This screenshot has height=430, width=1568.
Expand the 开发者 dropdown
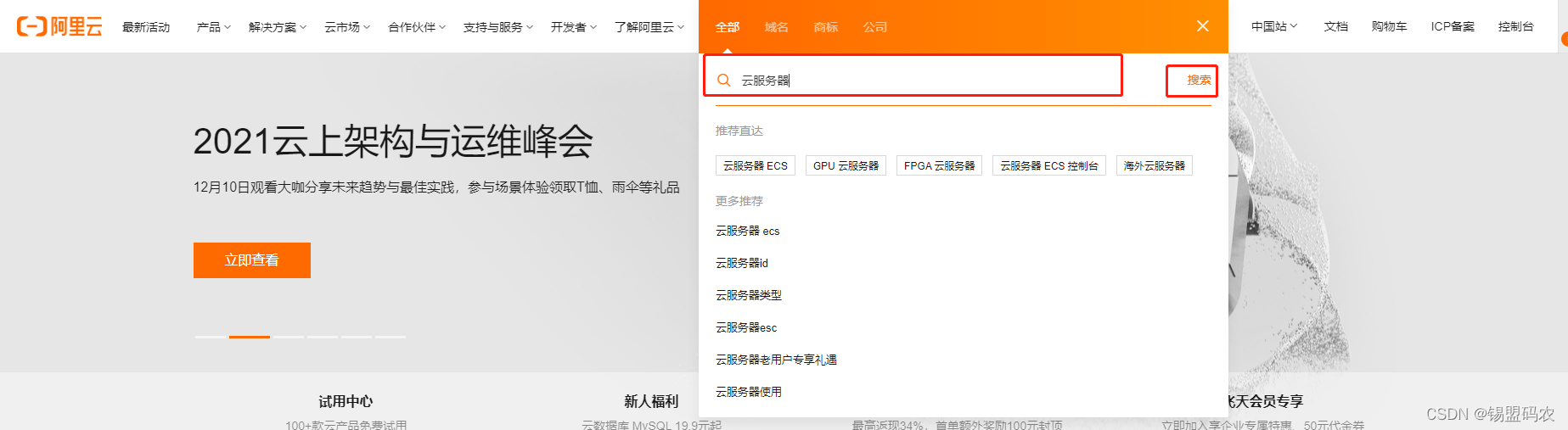point(574,27)
